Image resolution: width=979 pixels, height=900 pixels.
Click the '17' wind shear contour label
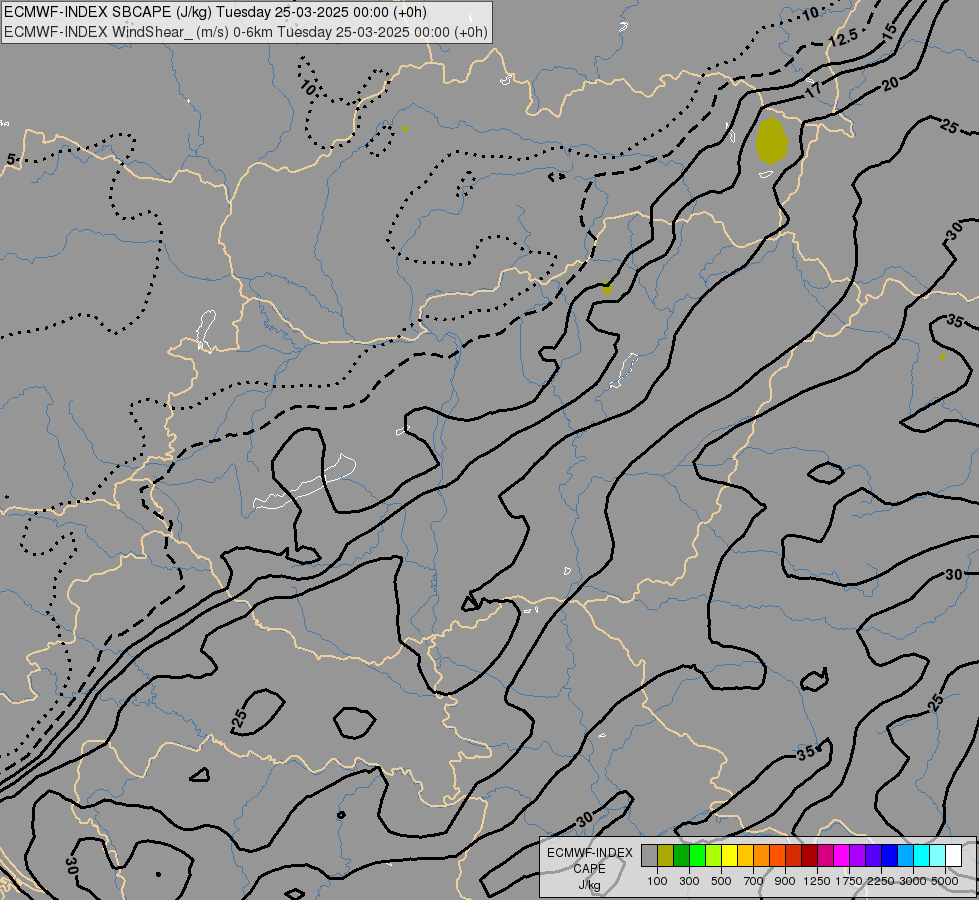[x=813, y=90]
